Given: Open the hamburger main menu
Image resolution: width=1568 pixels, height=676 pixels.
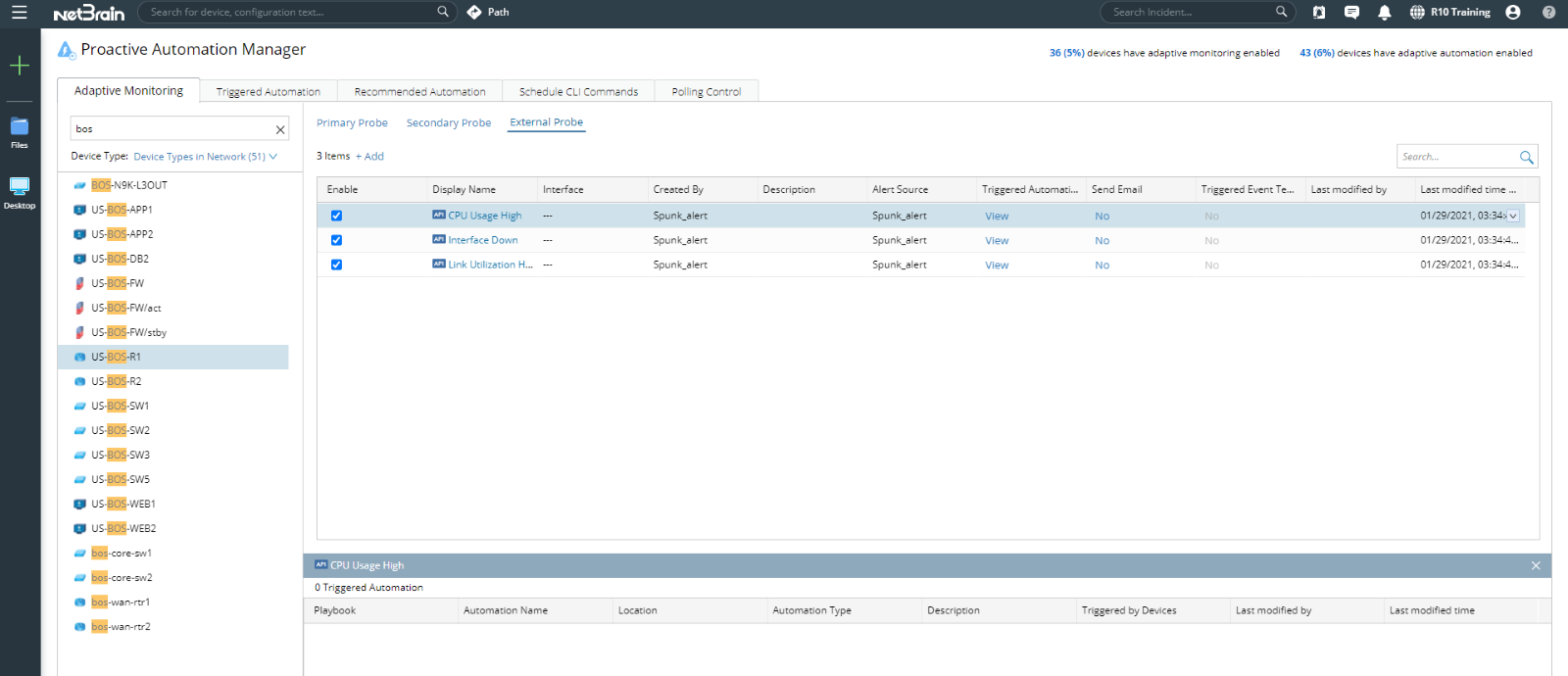Looking at the screenshot, I should tap(19, 13).
